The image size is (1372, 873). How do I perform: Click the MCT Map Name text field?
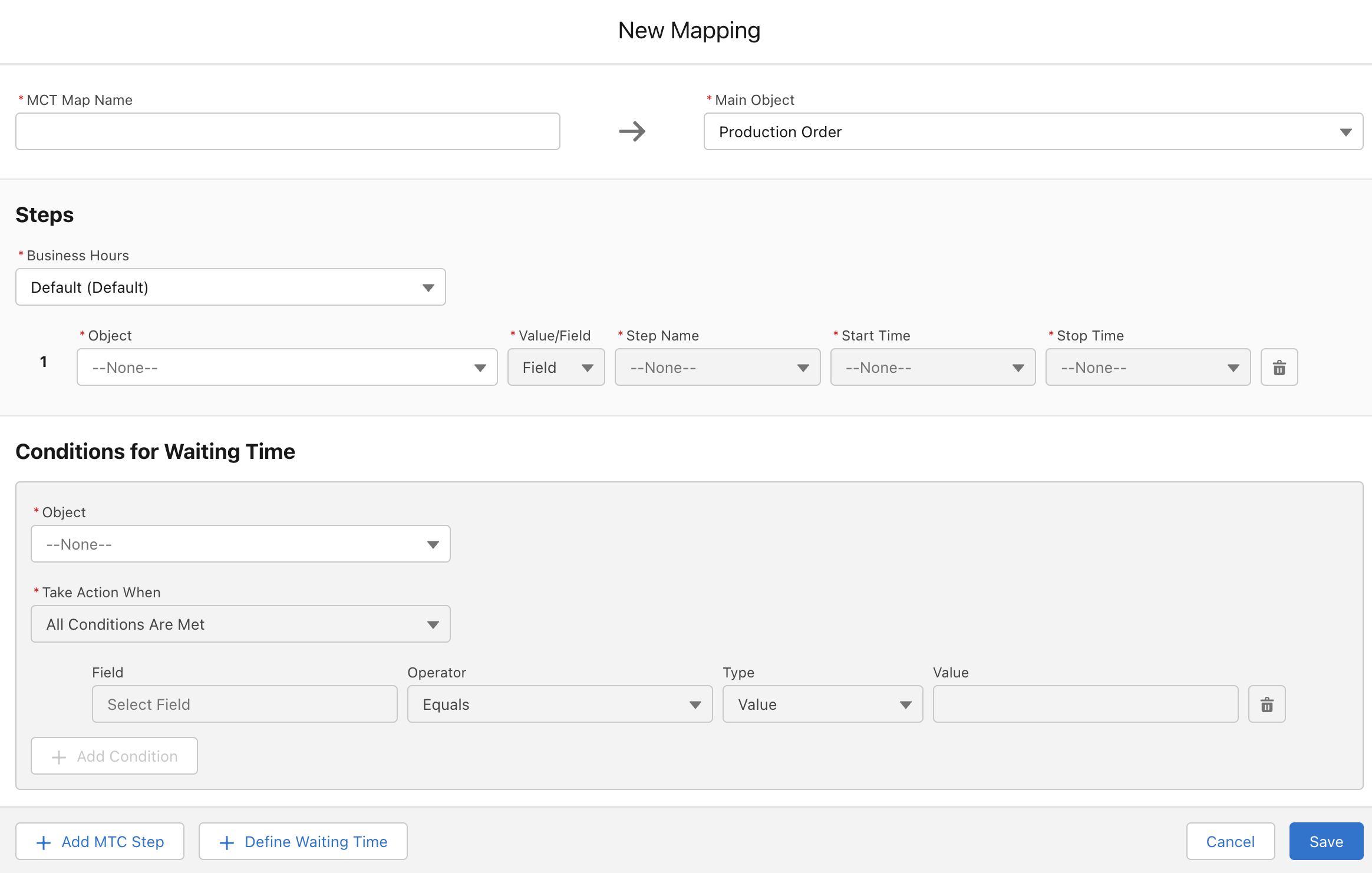point(288,132)
